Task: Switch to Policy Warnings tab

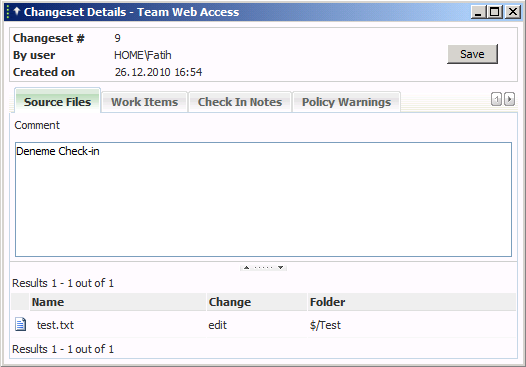Action: [347, 102]
